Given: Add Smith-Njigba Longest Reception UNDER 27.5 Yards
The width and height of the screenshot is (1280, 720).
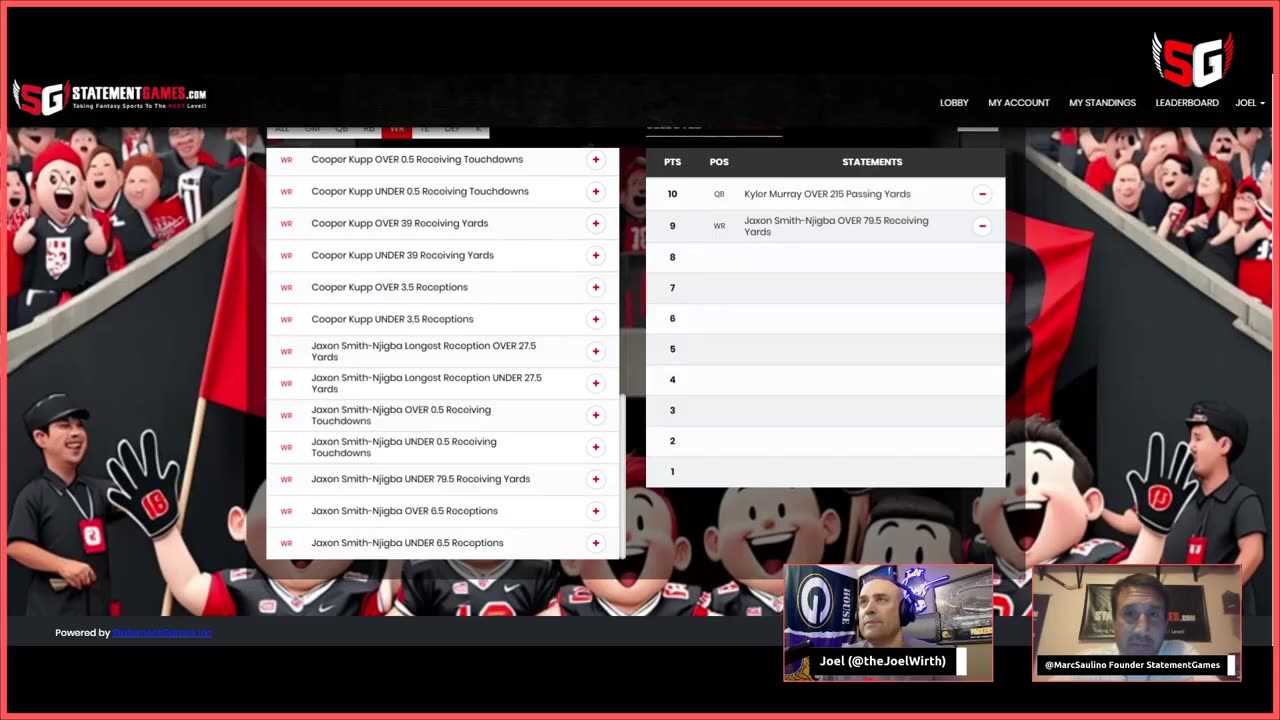Looking at the screenshot, I should click(x=596, y=384).
